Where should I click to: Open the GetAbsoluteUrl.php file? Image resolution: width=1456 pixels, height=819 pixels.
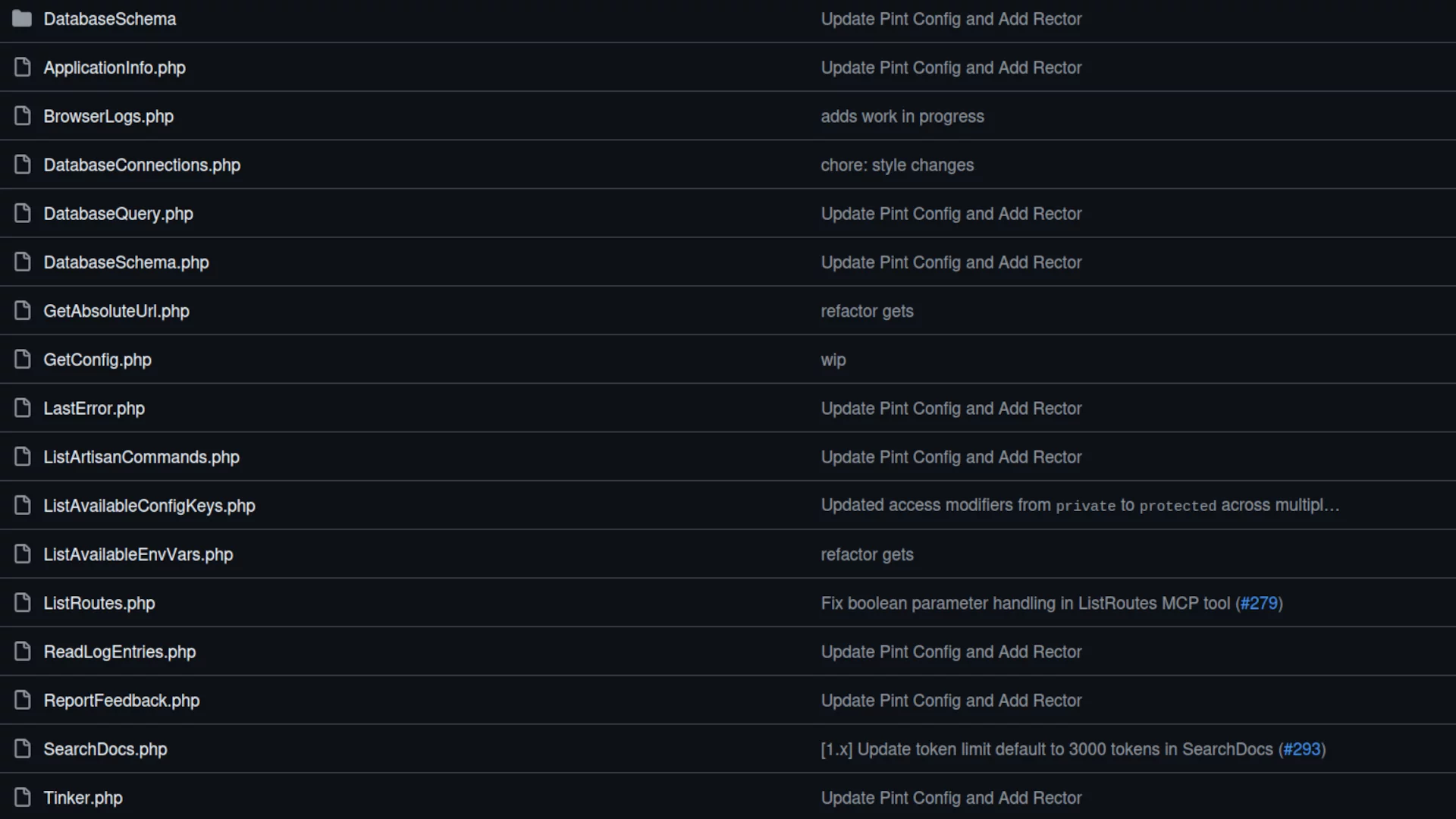116,311
